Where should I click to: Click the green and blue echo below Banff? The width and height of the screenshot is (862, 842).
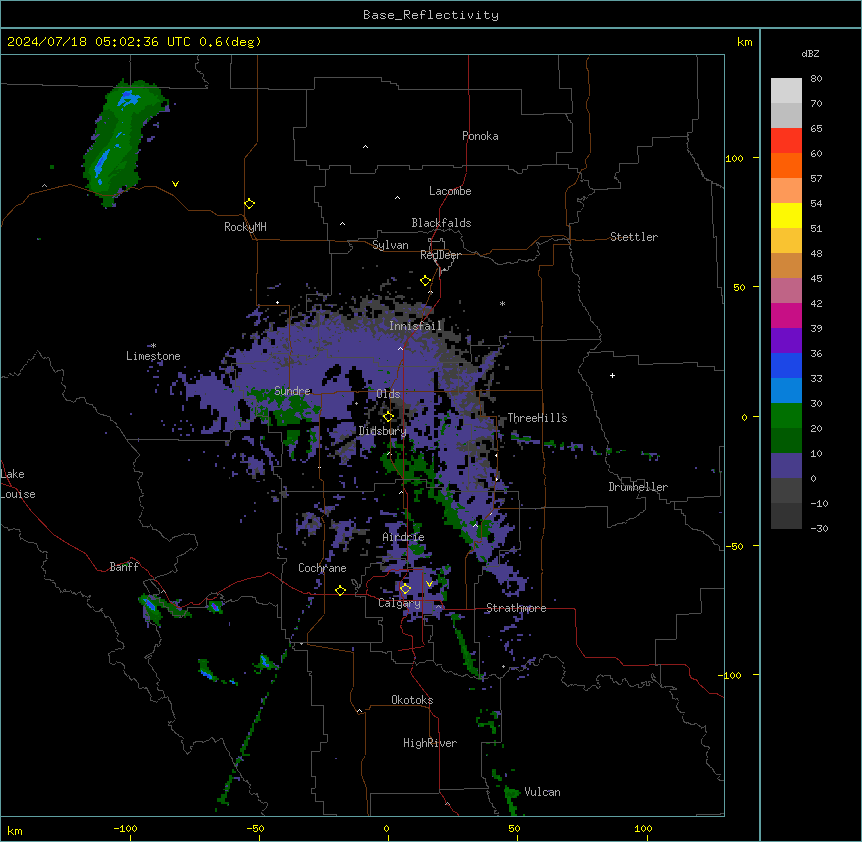click(x=151, y=607)
